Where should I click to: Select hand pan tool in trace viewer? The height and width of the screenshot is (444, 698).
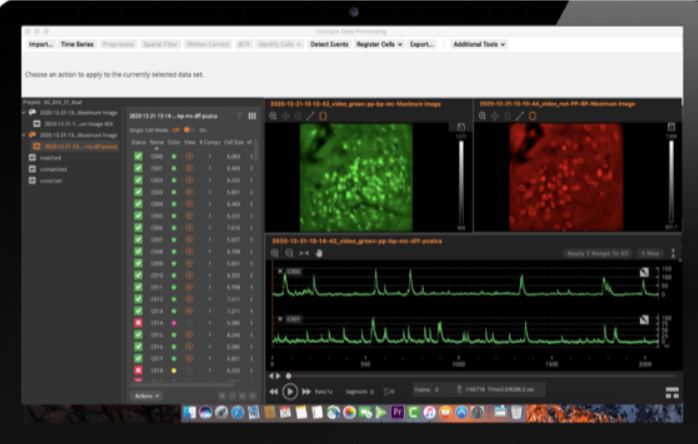(320, 253)
